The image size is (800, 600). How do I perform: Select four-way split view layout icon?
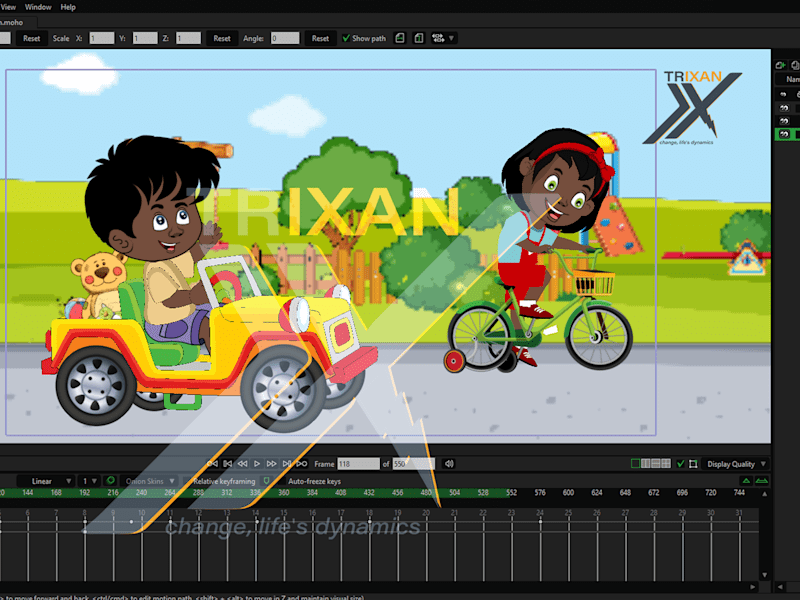coord(666,464)
